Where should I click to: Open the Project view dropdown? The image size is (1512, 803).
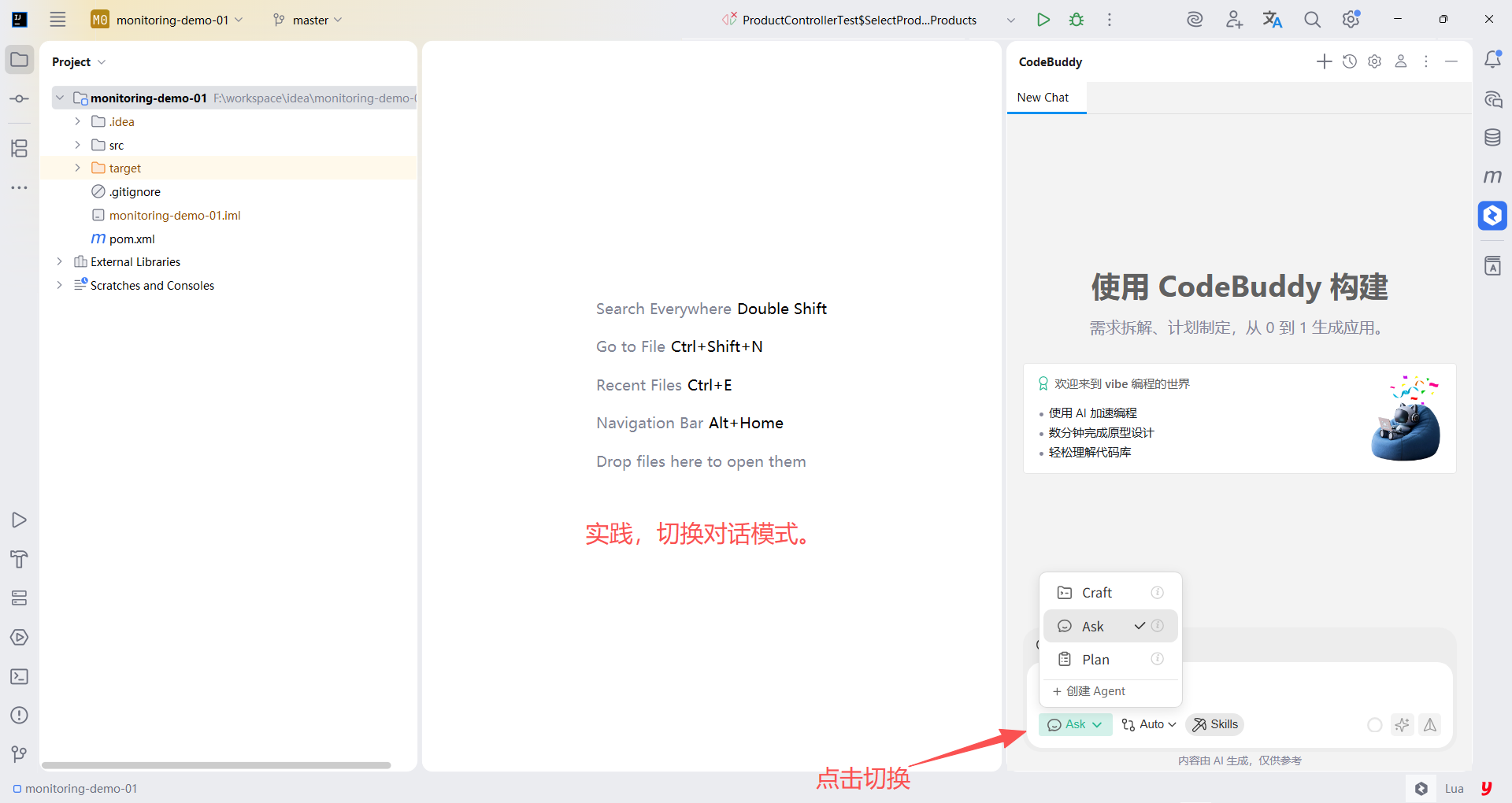[x=79, y=61]
